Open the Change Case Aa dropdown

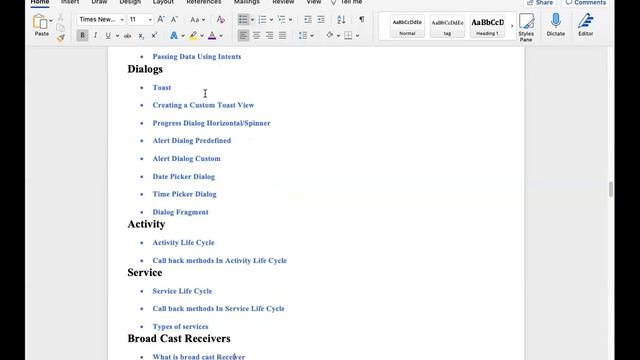198,20
